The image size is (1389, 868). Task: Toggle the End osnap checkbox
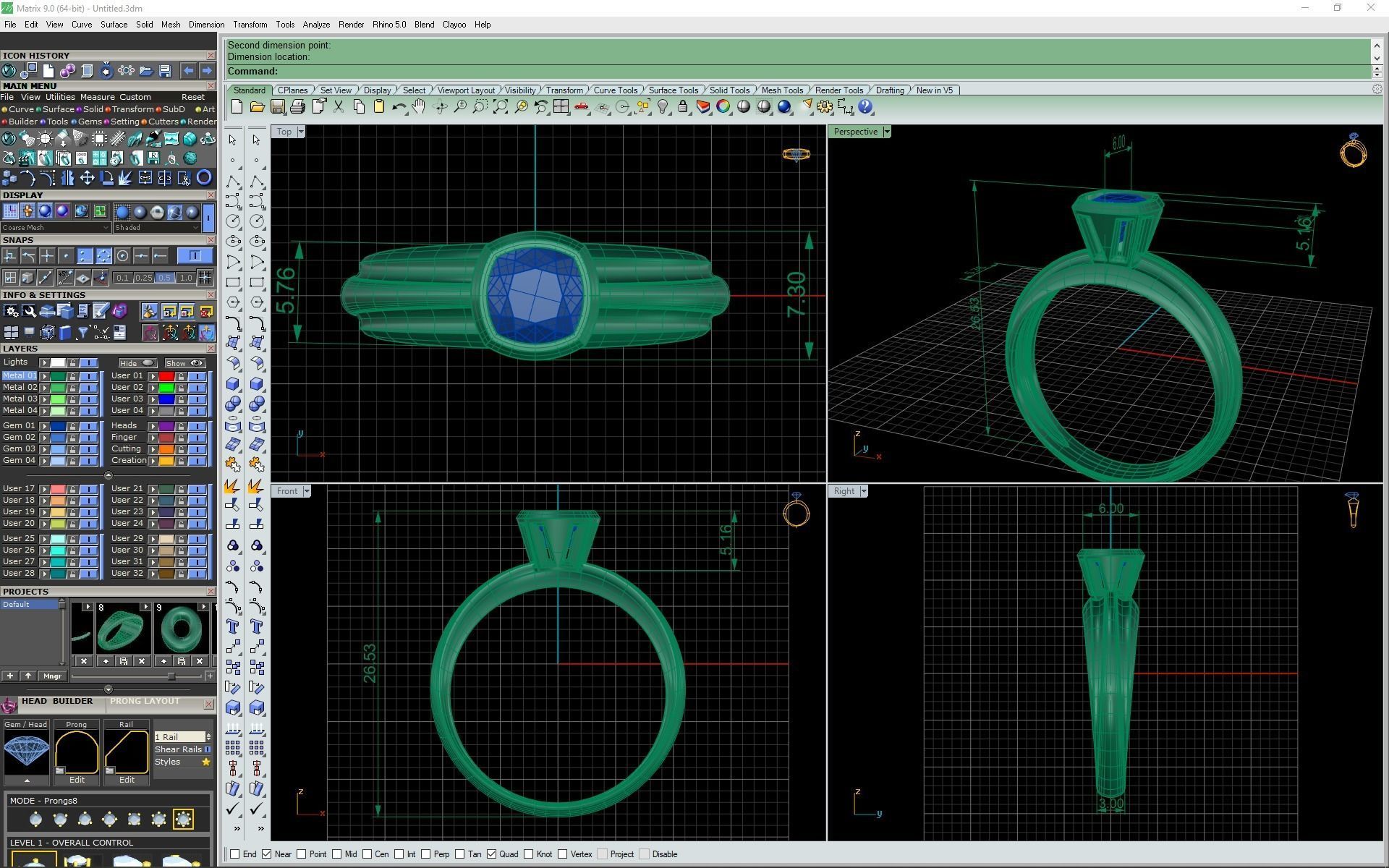tap(235, 854)
